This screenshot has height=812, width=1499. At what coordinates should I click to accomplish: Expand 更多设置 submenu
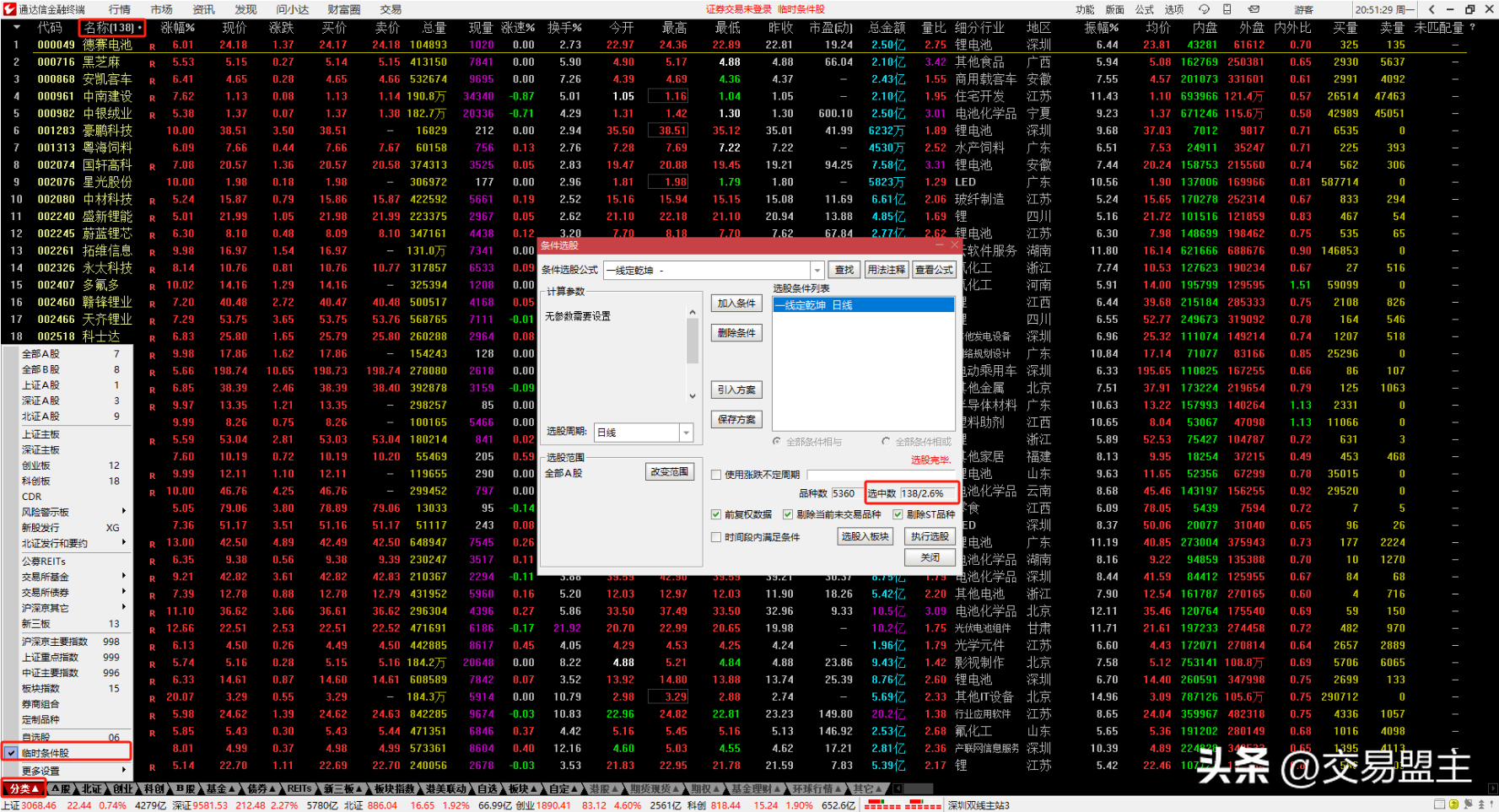click(124, 770)
